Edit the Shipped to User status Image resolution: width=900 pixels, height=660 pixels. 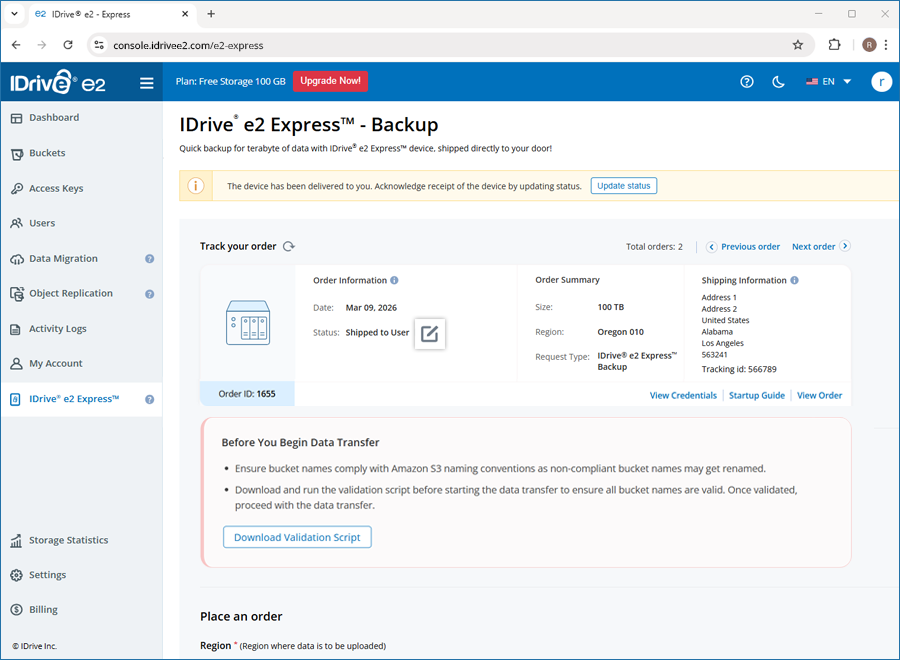(430, 333)
